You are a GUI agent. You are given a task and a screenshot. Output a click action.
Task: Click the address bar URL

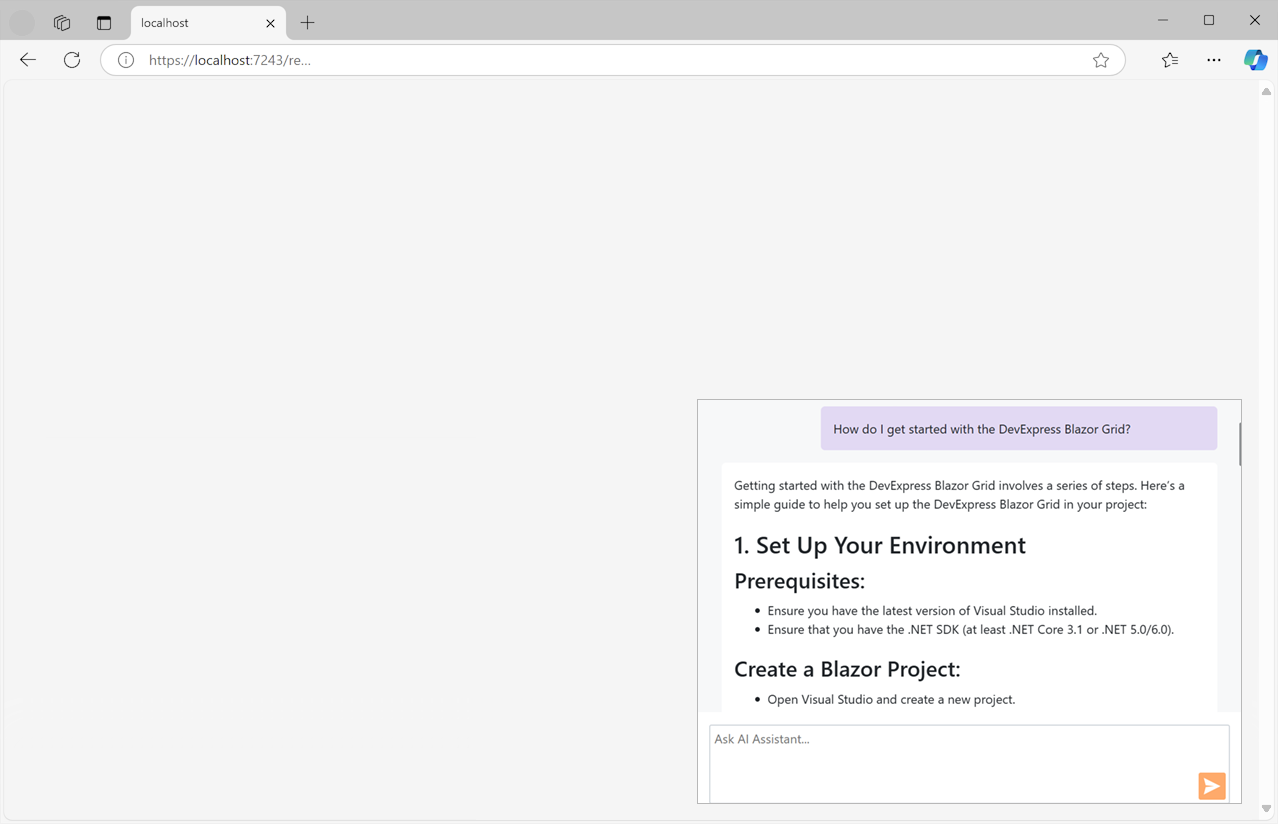227,60
